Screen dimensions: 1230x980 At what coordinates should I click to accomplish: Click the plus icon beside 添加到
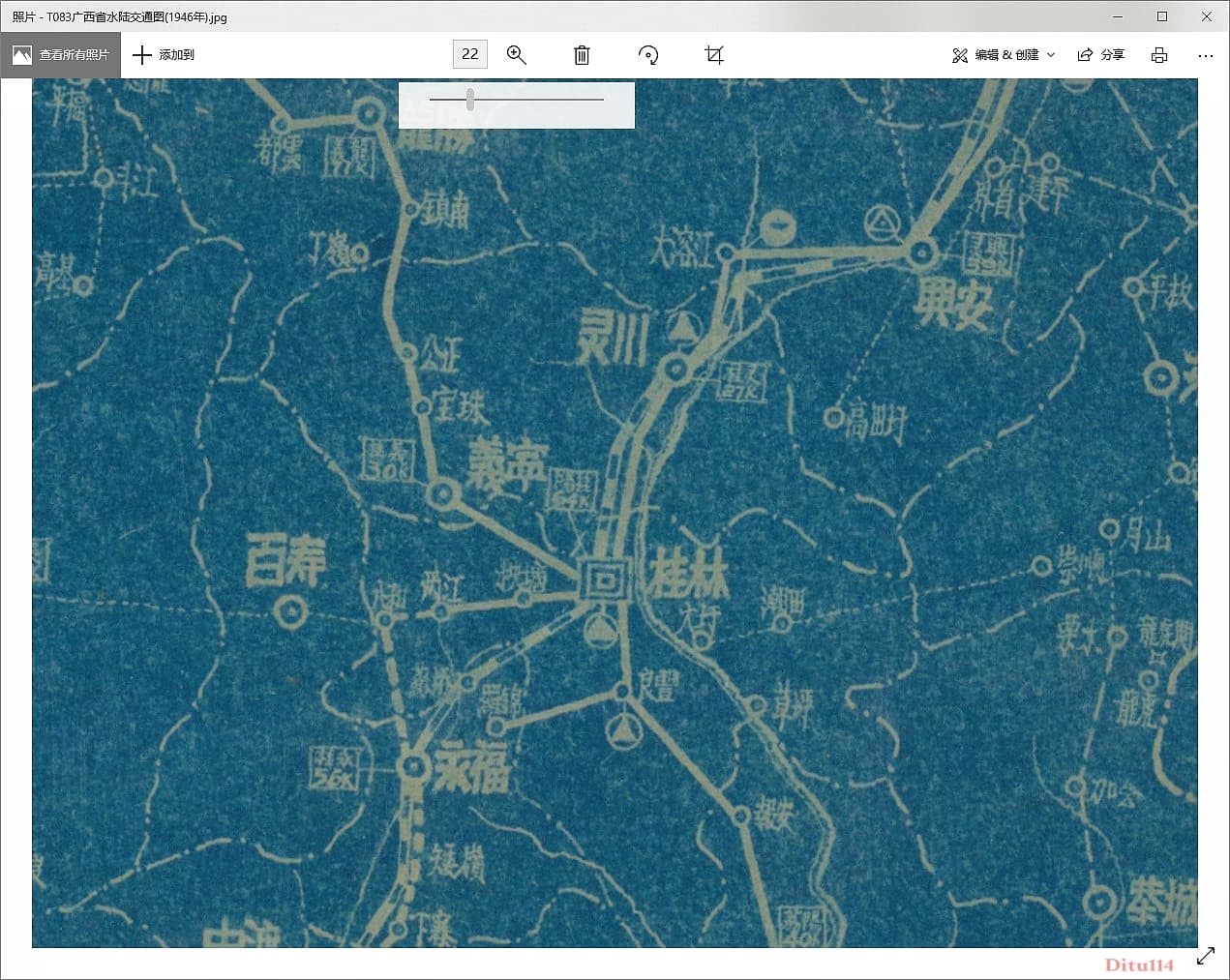pos(141,55)
